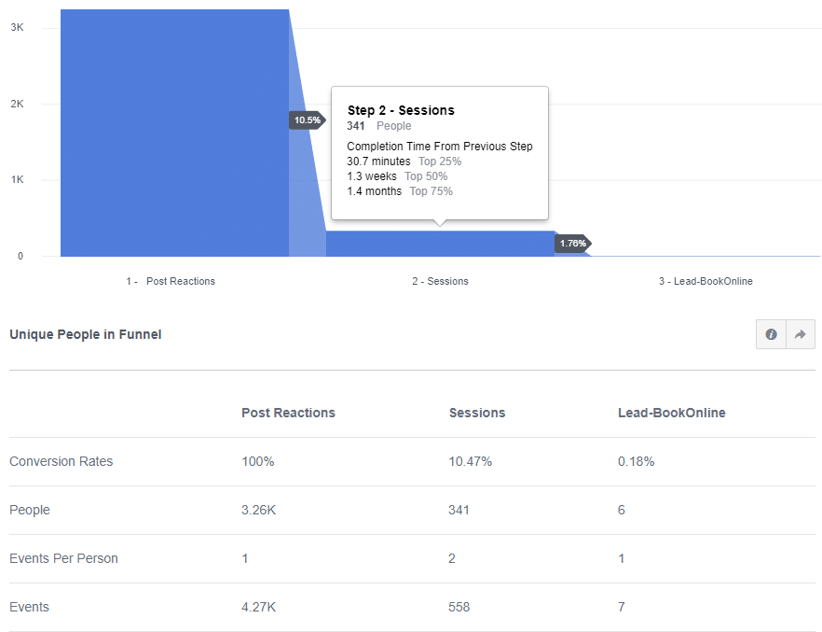Click the '3 - Lead-BookOnline' axis label

pos(705,281)
